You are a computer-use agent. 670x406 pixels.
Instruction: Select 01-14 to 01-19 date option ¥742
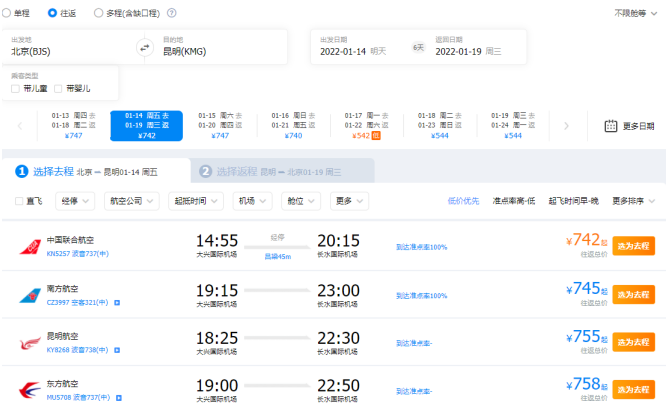[147, 126]
